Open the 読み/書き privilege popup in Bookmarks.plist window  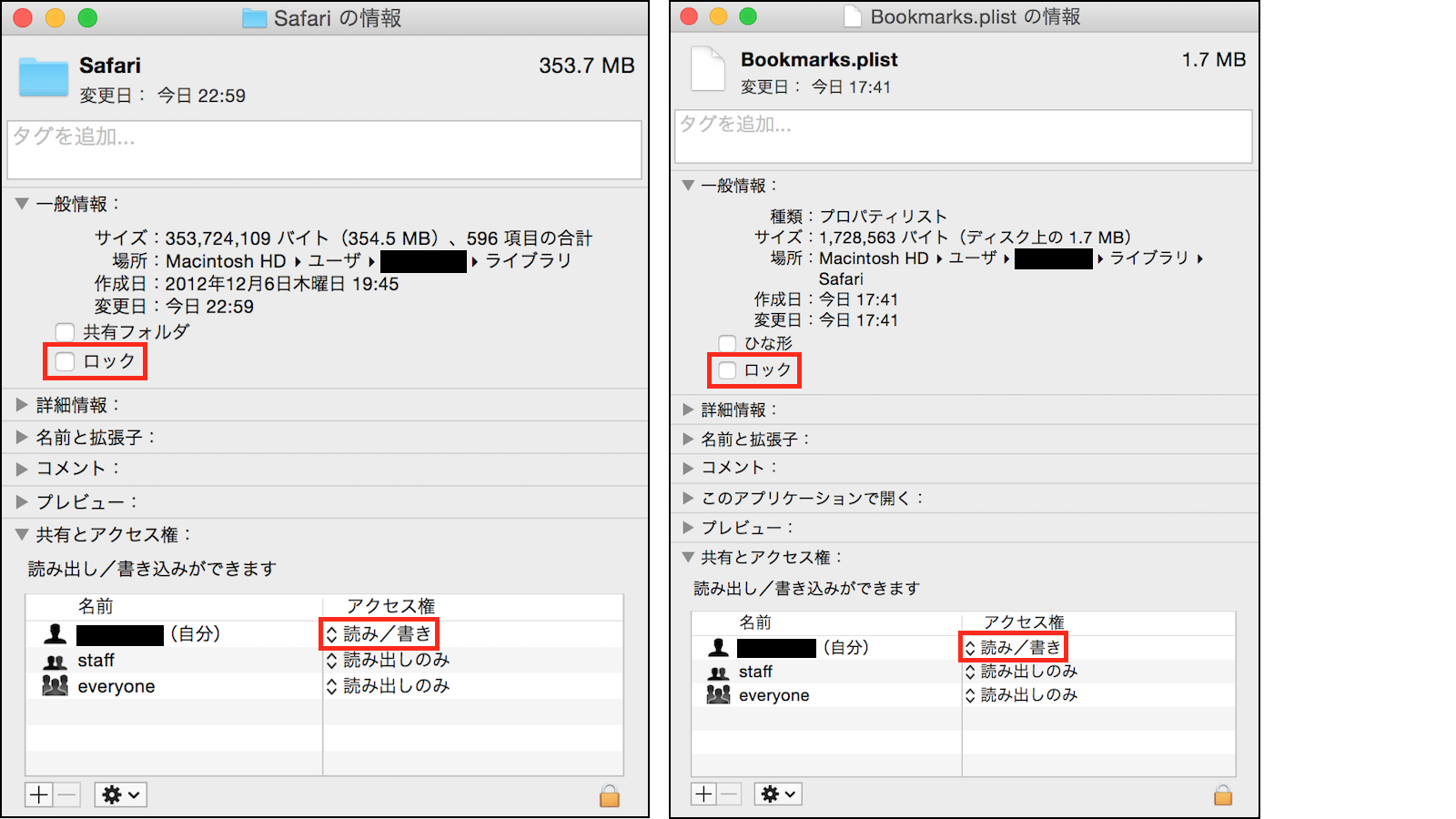[x=1013, y=647]
